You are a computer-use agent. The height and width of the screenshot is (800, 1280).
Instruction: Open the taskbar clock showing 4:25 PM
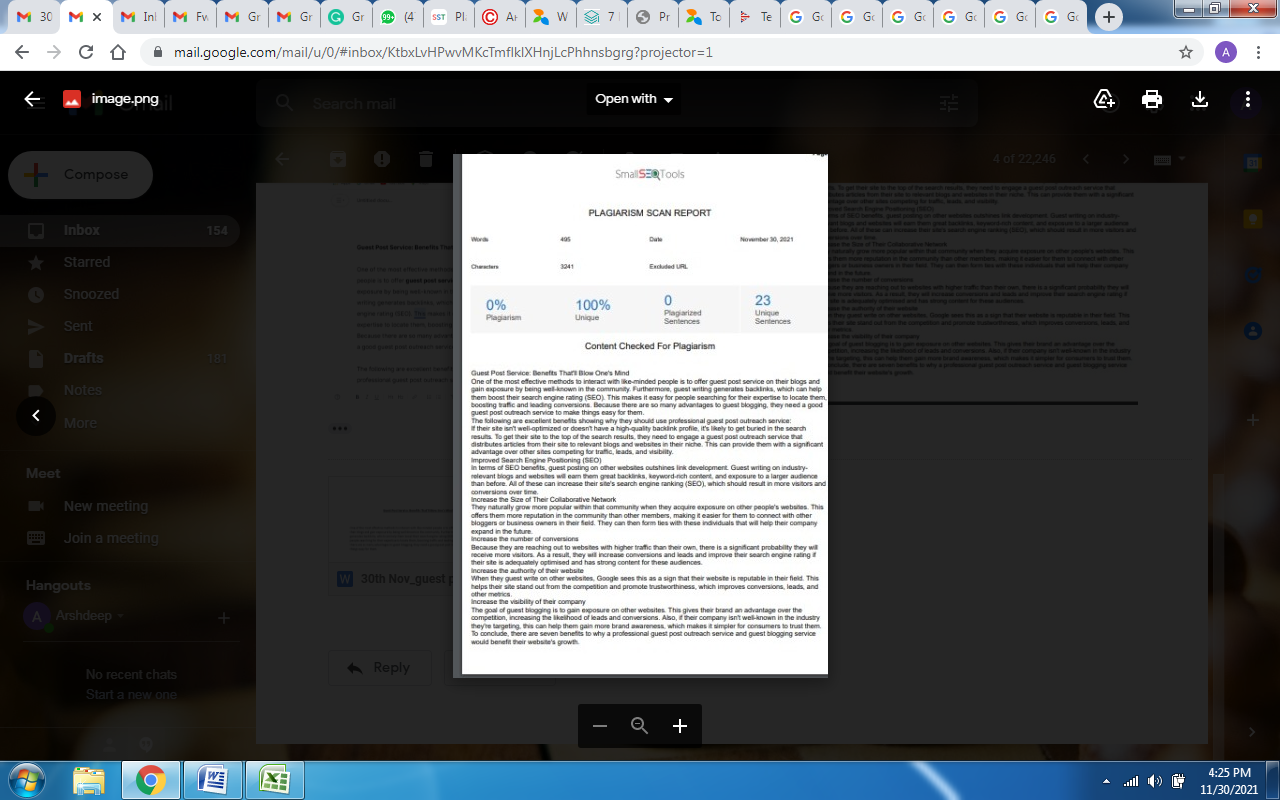[1228, 781]
